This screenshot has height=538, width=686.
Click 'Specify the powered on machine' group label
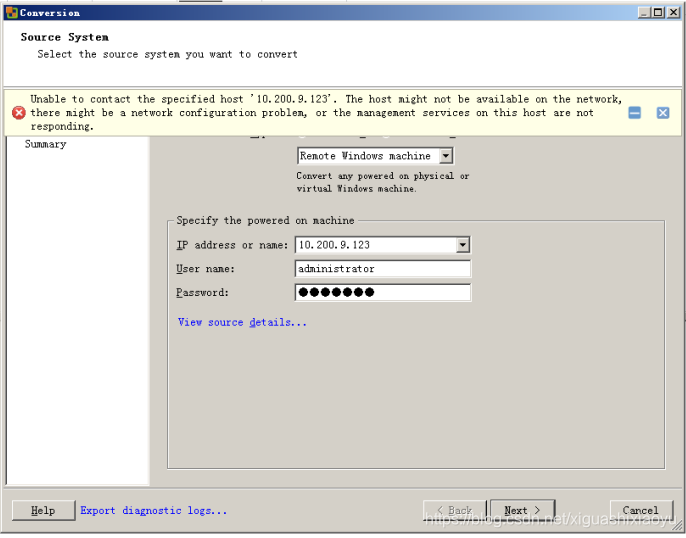pyautogui.click(x=266, y=221)
